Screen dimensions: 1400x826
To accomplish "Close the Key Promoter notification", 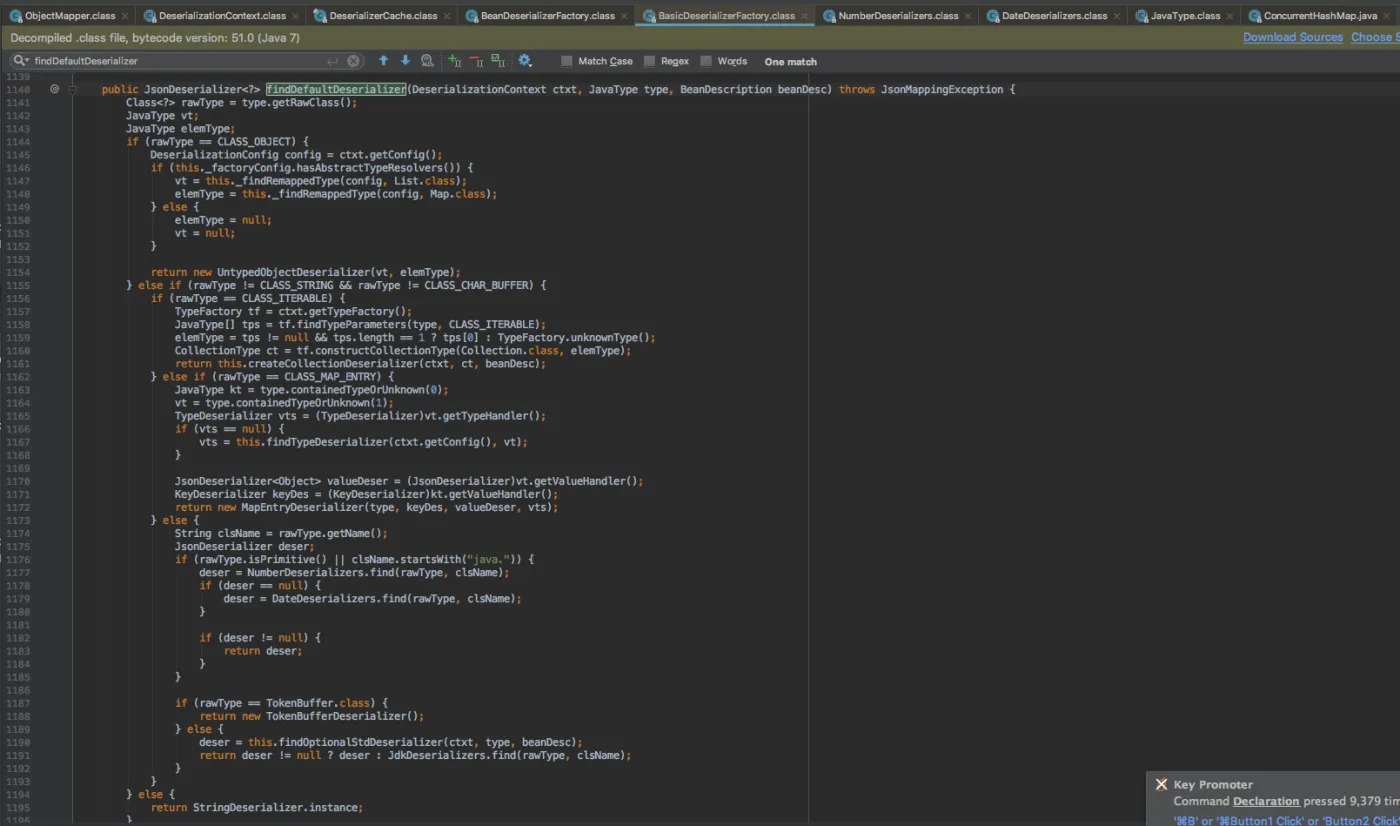I will [1161, 785].
